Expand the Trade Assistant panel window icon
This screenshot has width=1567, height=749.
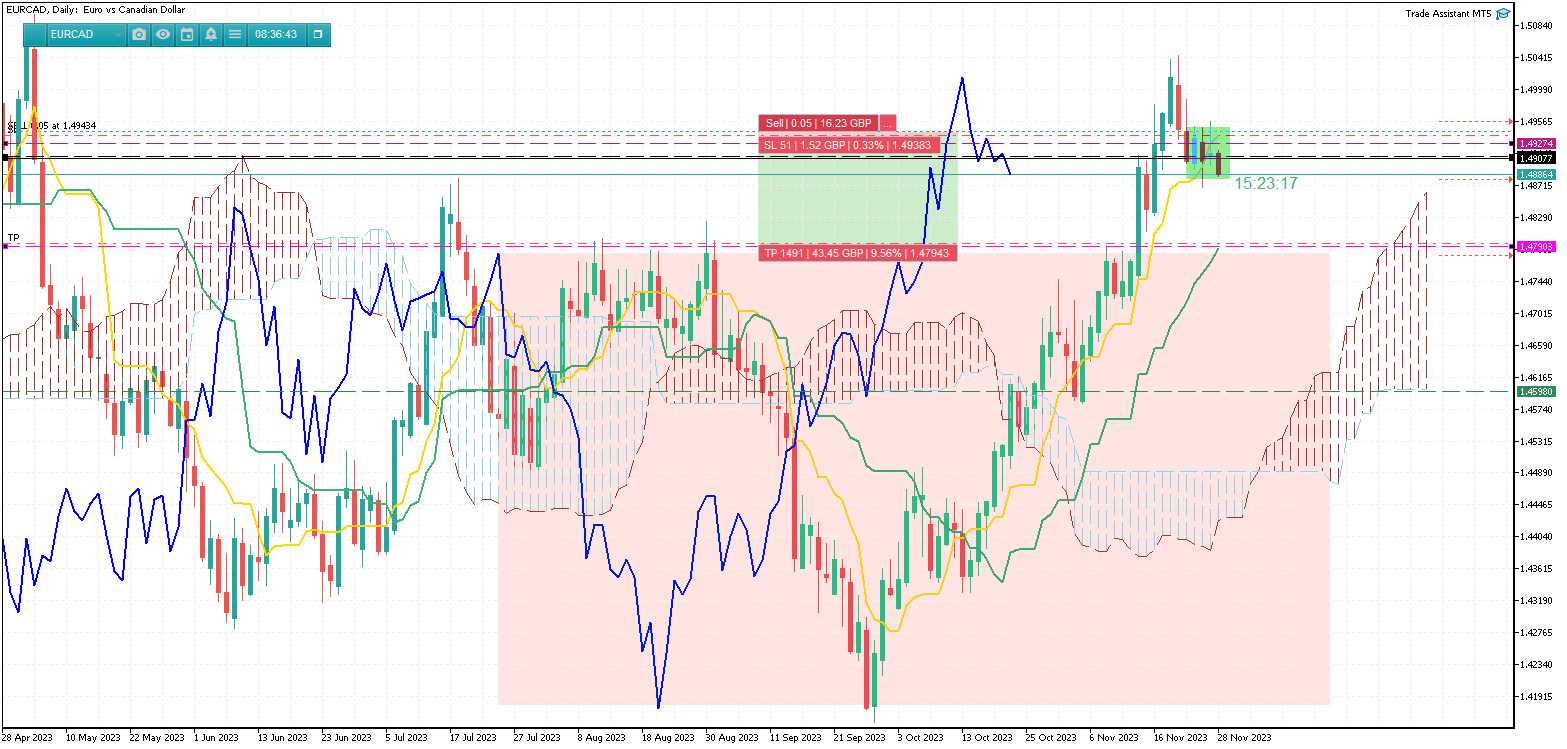(318, 34)
